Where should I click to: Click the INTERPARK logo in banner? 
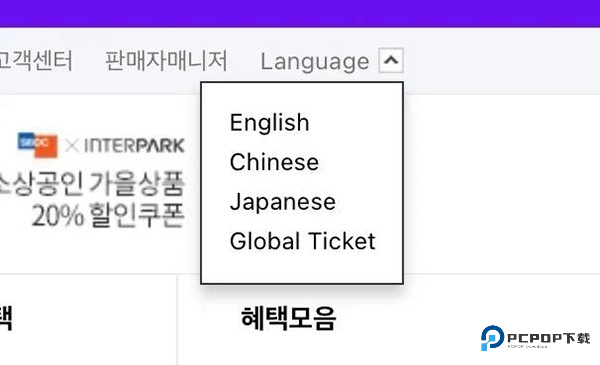[x=134, y=145]
